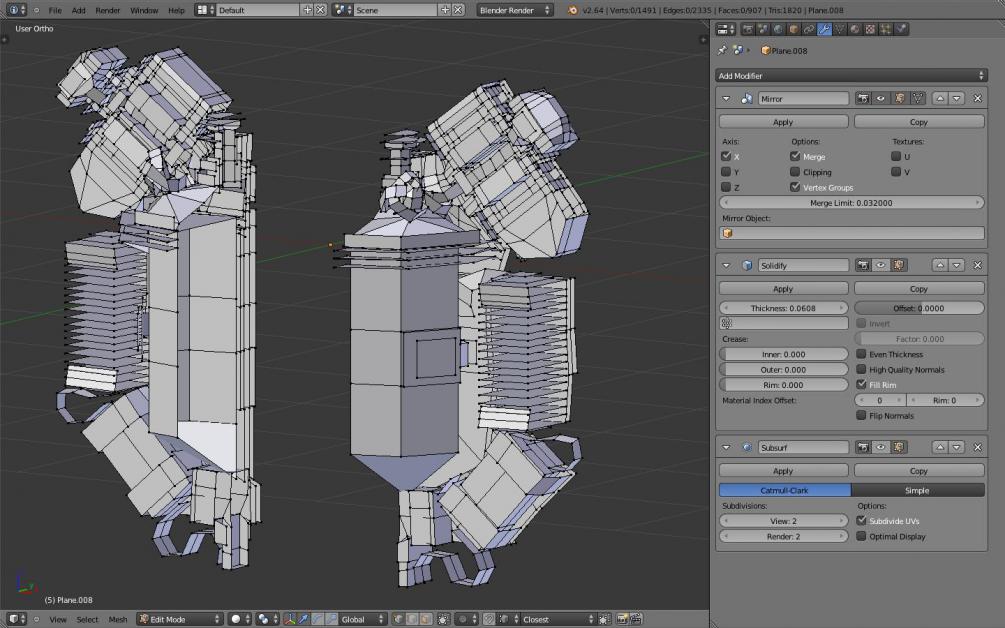Apply the Mirror modifier
Image resolution: width=1005 pixels, height=628 pixels.
click(x=783, y=122)
